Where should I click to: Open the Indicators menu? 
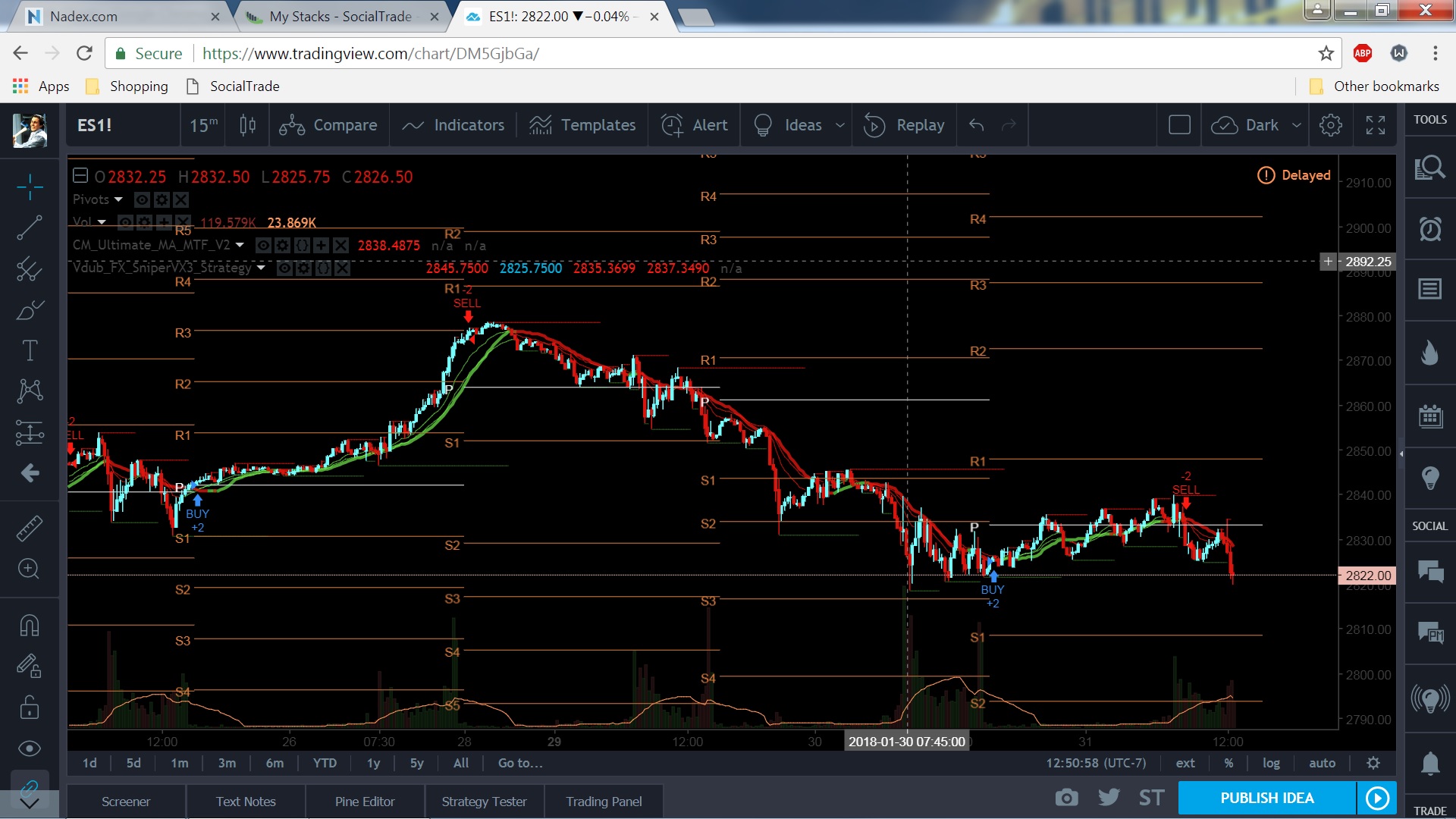coord(453,125)
